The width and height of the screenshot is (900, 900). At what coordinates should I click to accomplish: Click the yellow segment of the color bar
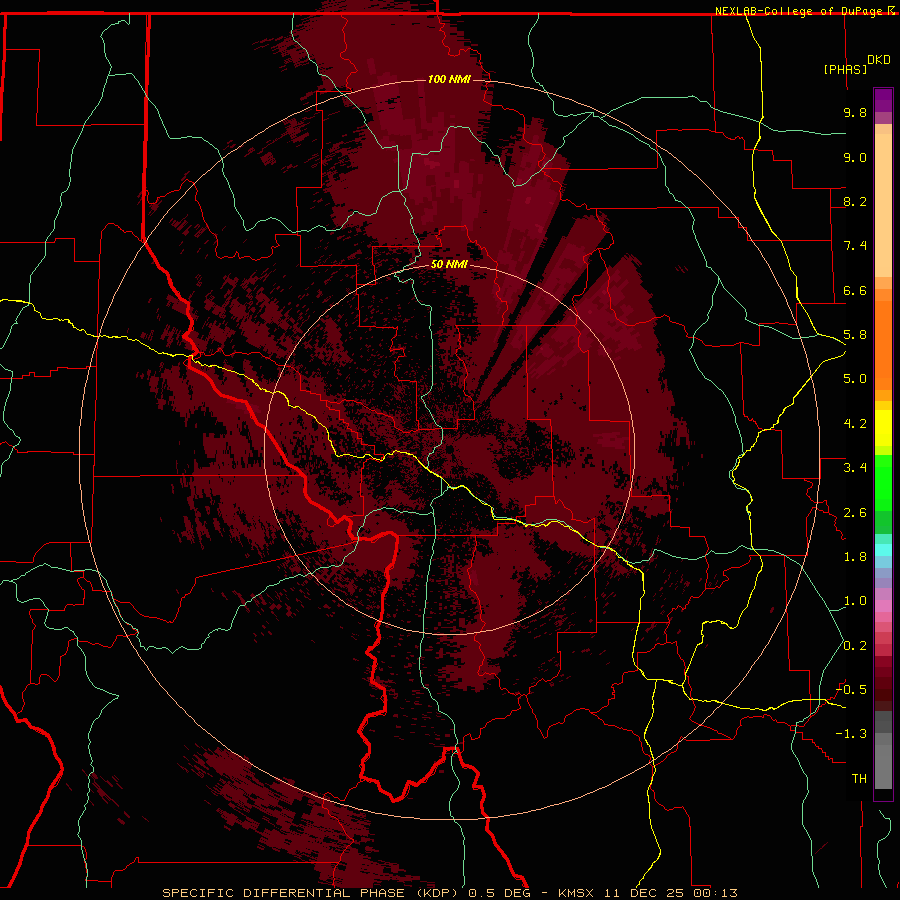click(x=883, y=428)
